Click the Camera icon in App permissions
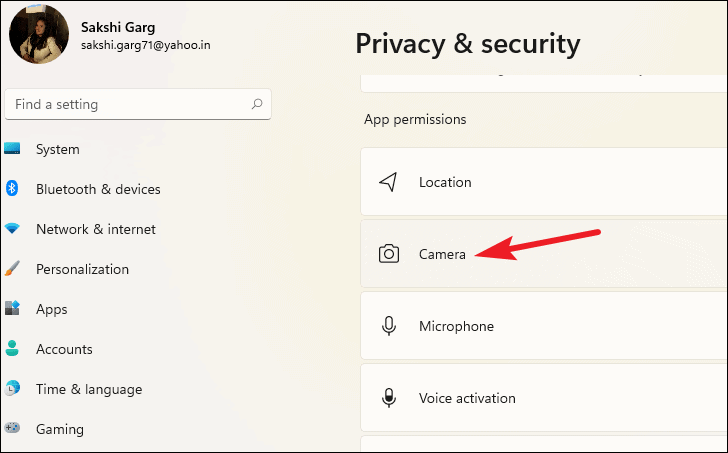Screen dimensions: 728x453 coord(389,254)
